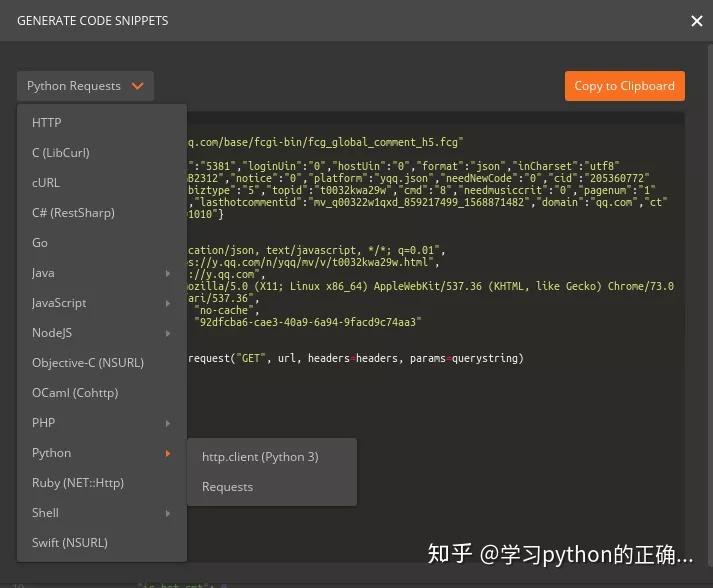
Task: Click the orange chevron on language selector
Action: pyautogui.click(x=137, y=86)
